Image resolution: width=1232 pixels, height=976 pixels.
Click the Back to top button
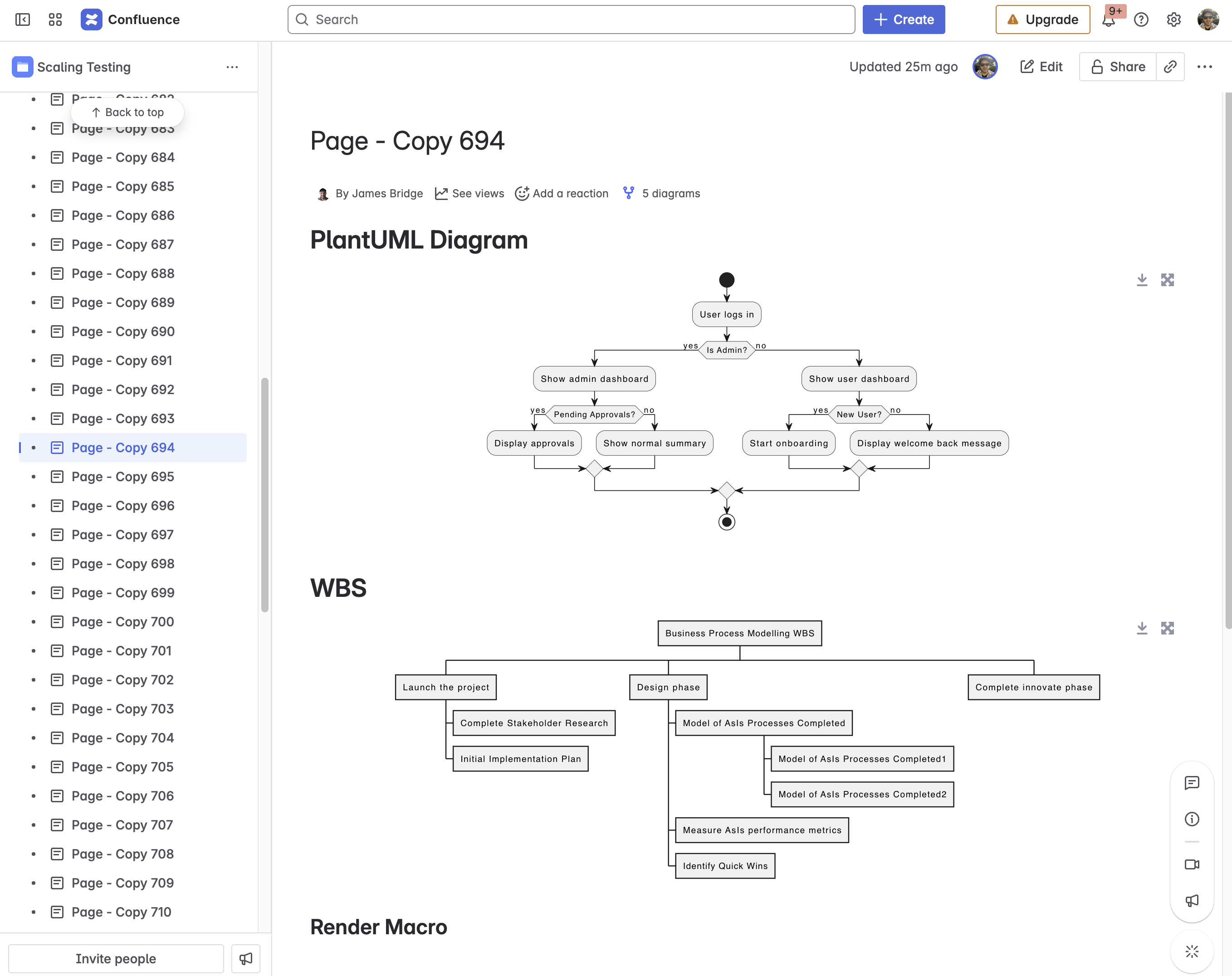point(127,112)
